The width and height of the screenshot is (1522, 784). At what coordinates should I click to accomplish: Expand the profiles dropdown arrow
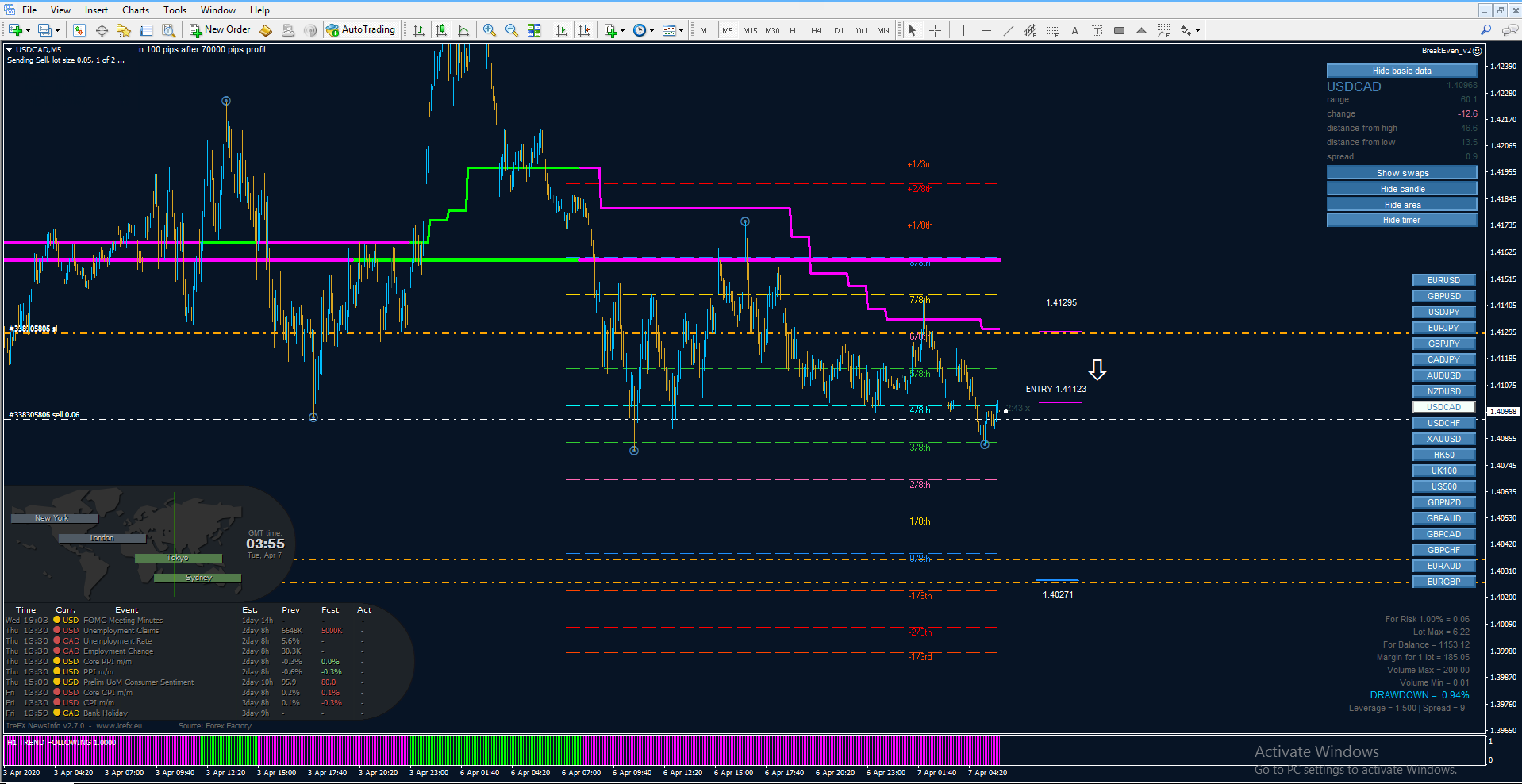[58, 30]
